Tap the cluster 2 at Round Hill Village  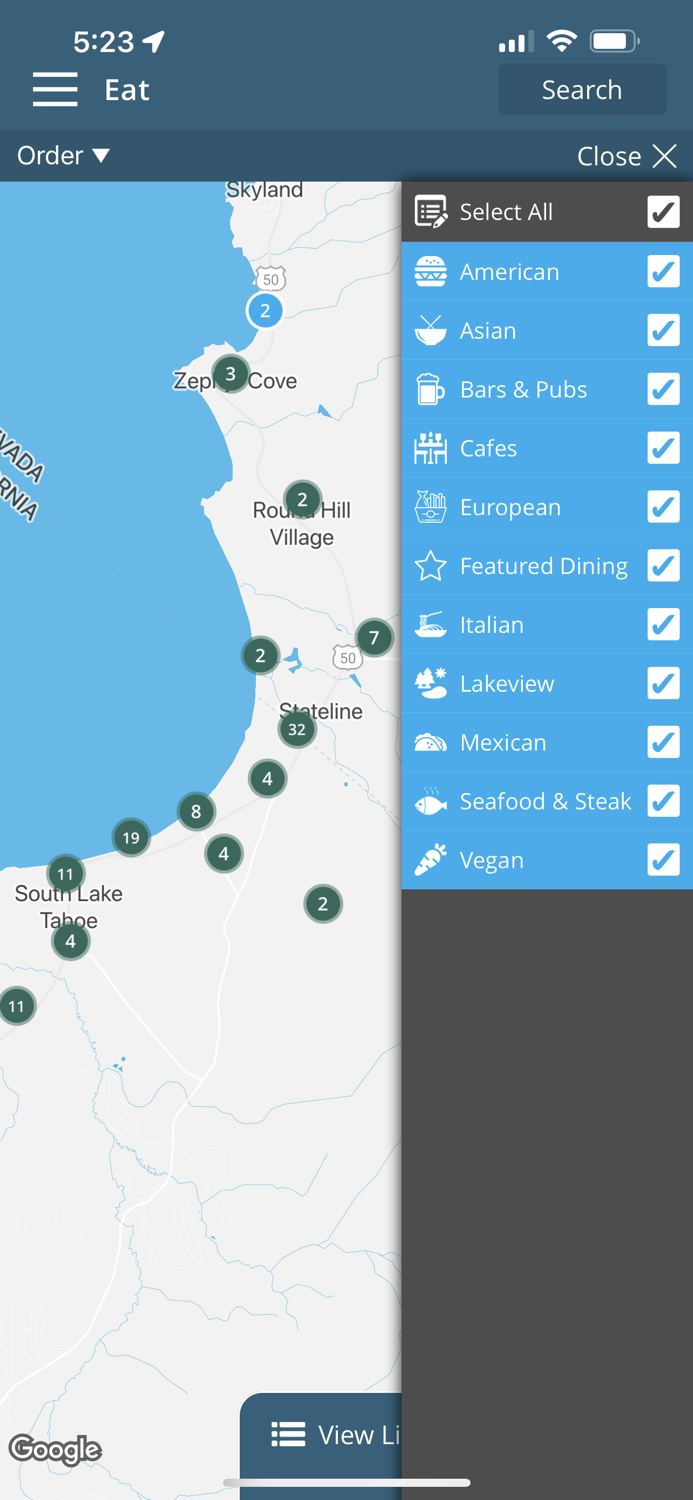[x=302, y=499]
